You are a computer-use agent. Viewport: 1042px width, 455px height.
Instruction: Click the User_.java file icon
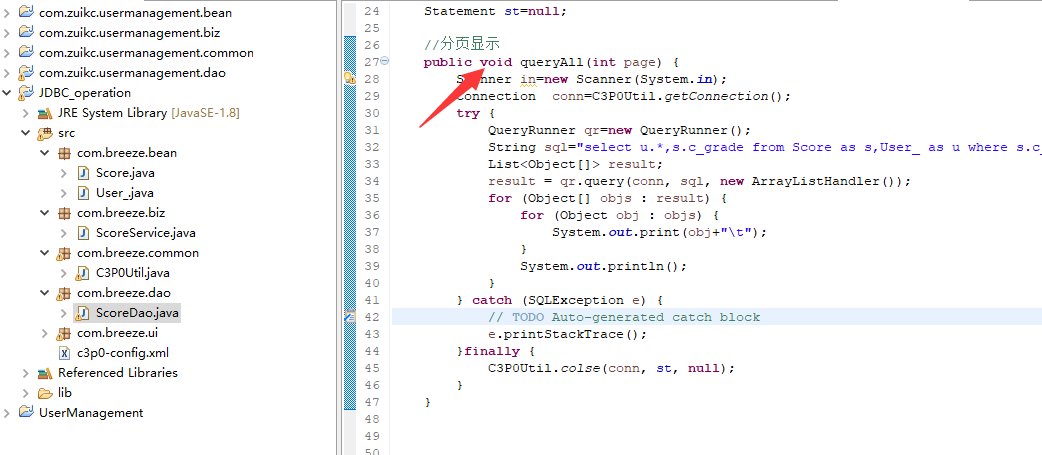pyautogui.click(x=83, y=193)
